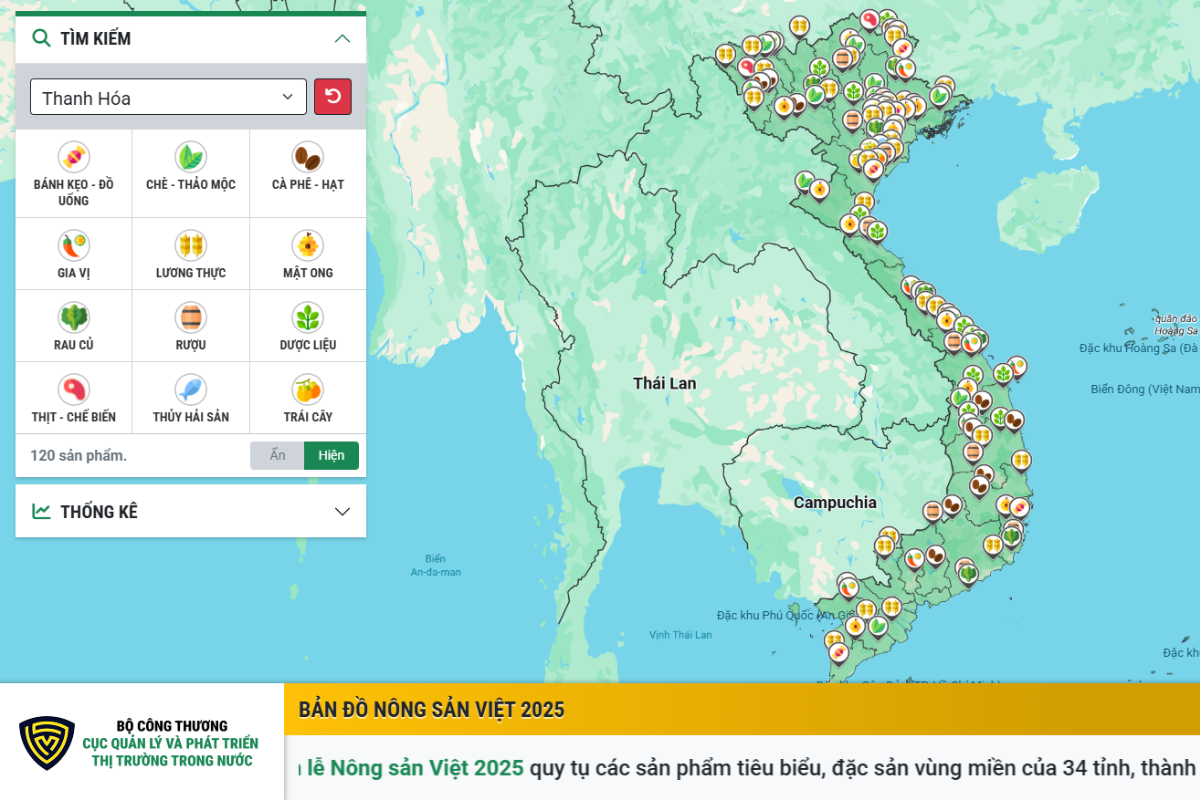
Task: Click the red reset filter button
Action: tap(333, 97)
